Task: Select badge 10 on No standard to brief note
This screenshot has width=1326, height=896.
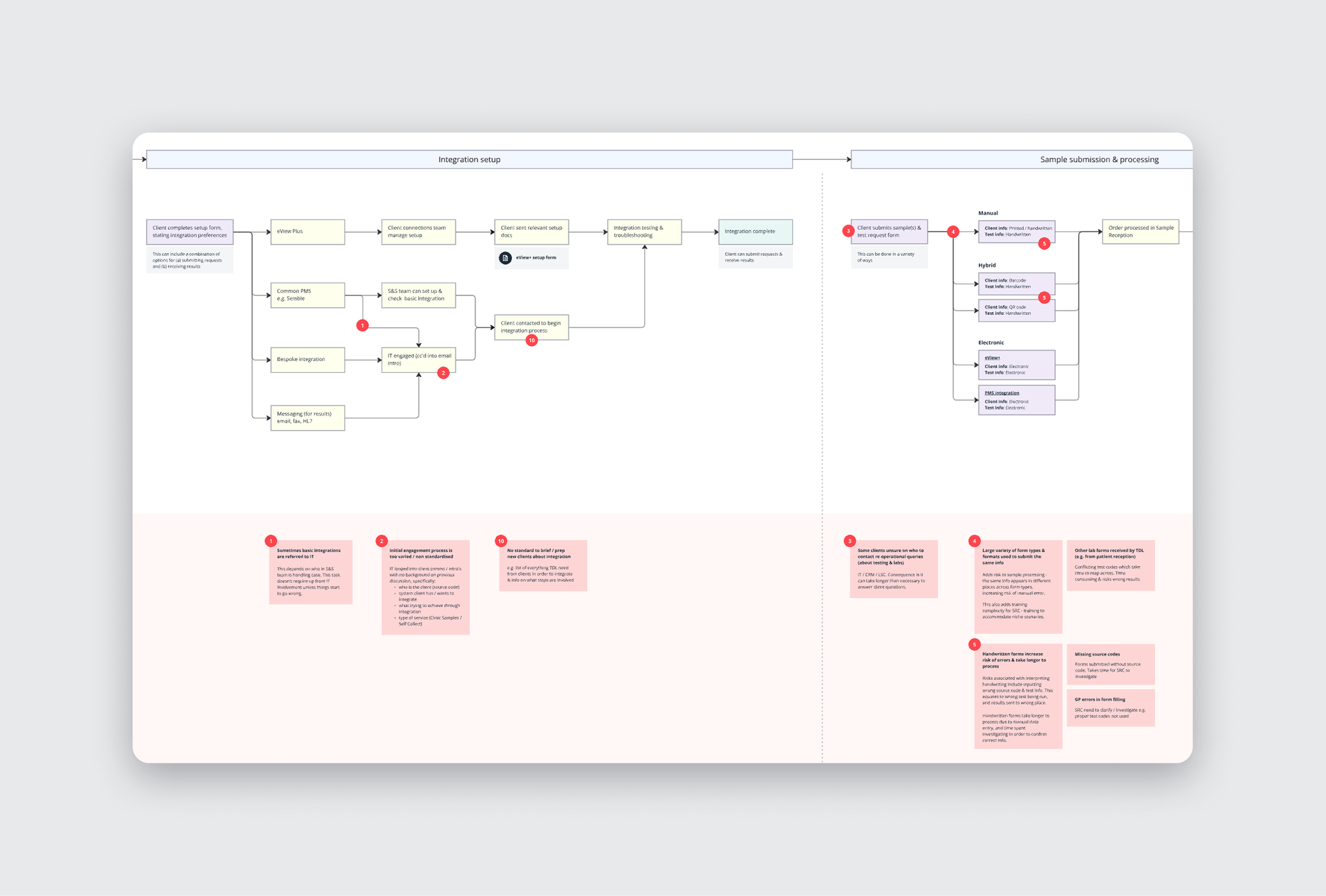Action: (501, 541)
